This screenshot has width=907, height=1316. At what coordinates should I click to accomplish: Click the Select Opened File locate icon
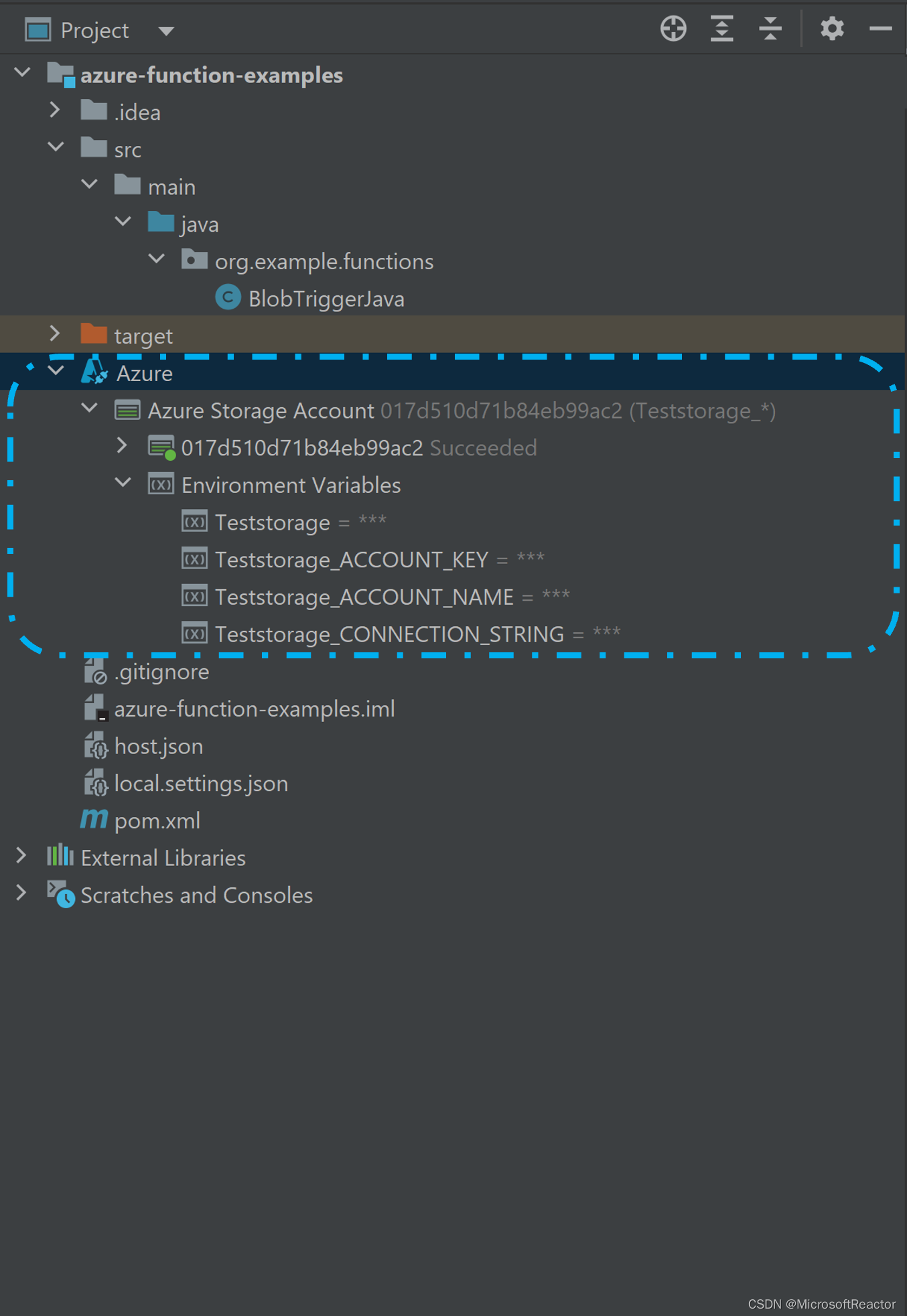pyautogui.click(x=673, y=29)
